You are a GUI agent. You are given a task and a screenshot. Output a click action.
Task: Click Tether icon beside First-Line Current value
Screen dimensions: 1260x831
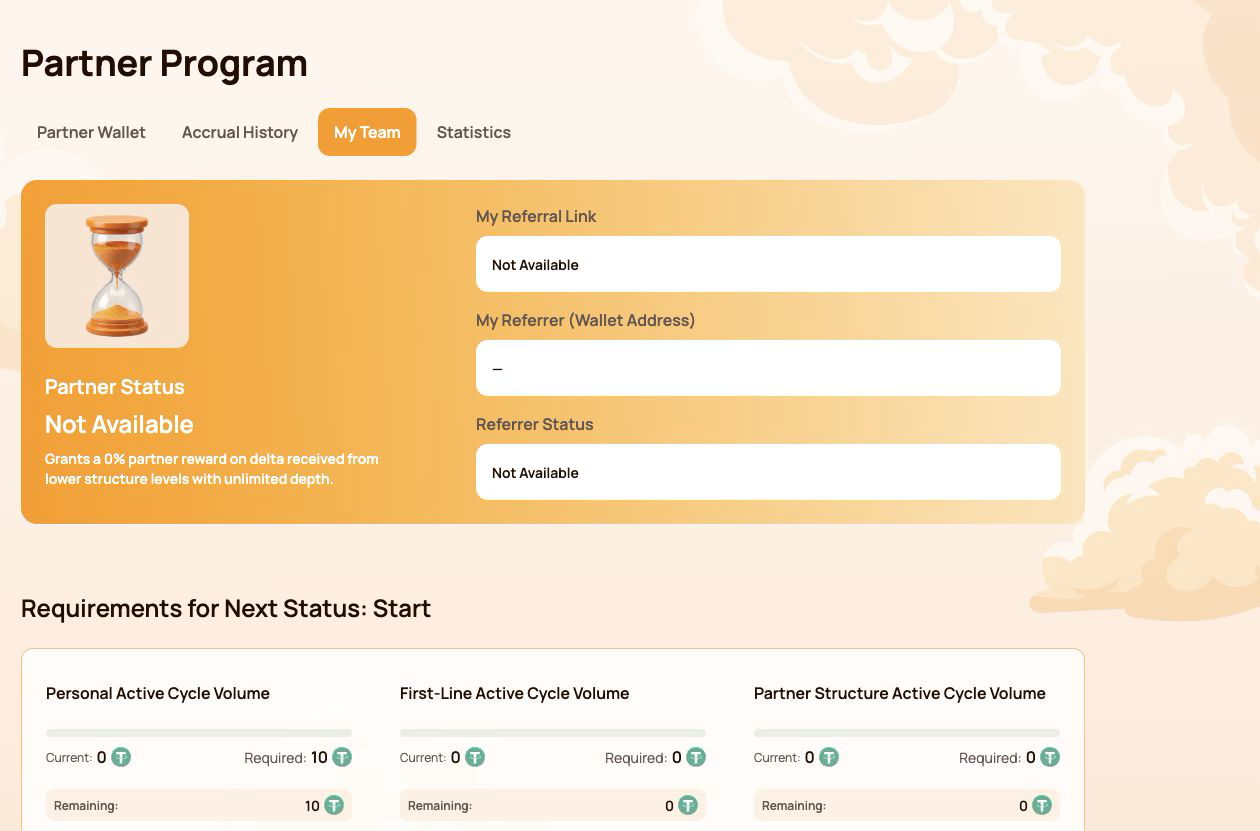475,757
